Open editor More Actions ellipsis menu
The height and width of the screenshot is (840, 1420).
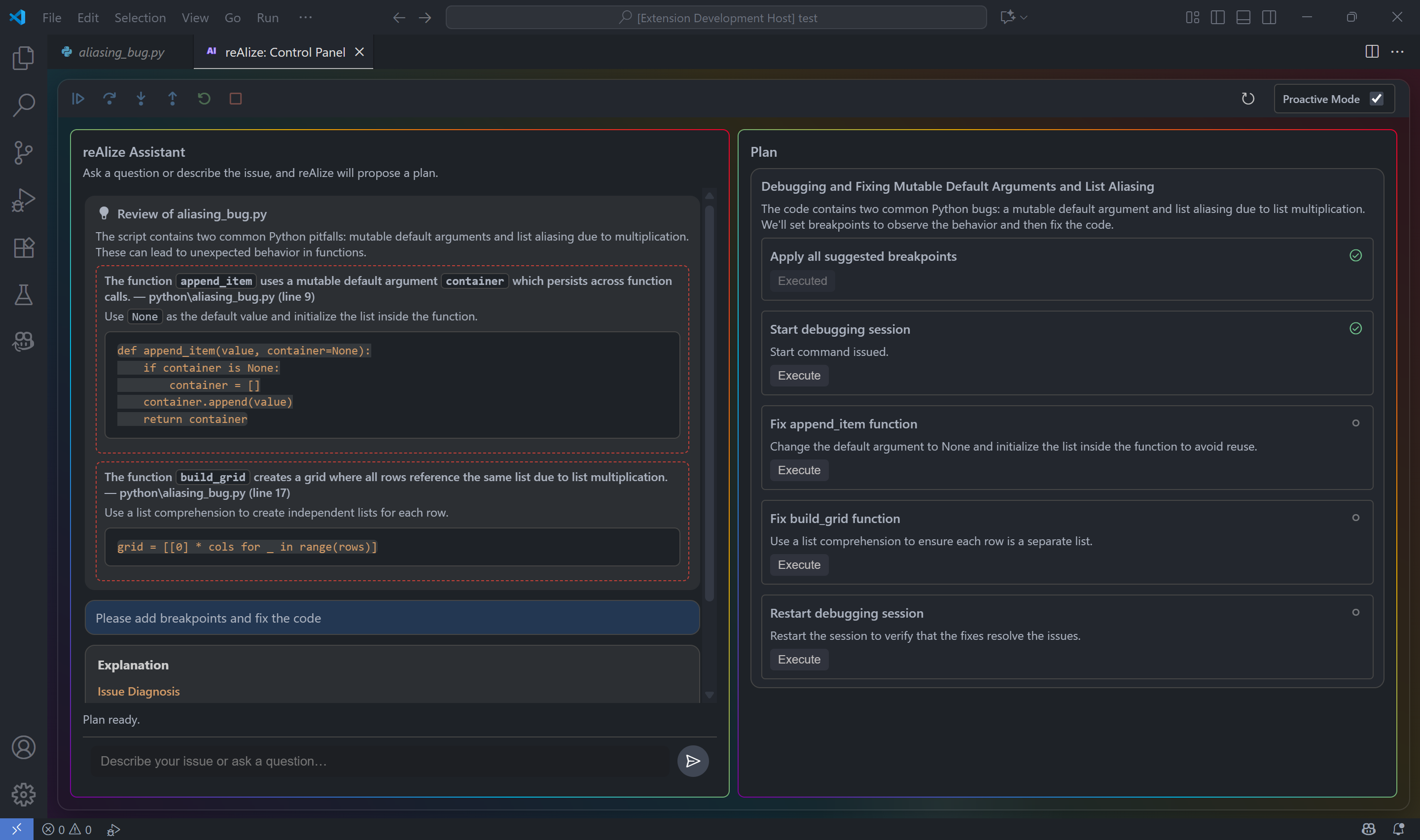1397,52
